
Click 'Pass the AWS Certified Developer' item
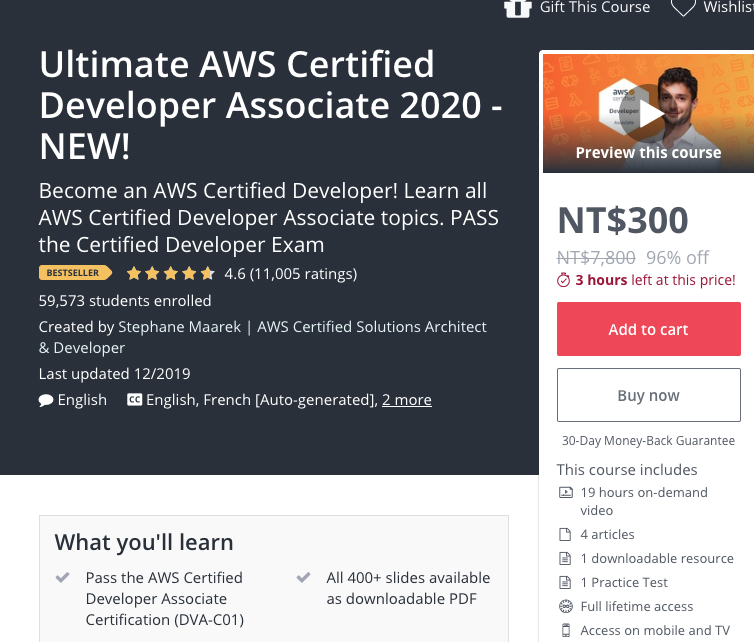(x=164, y=598)
